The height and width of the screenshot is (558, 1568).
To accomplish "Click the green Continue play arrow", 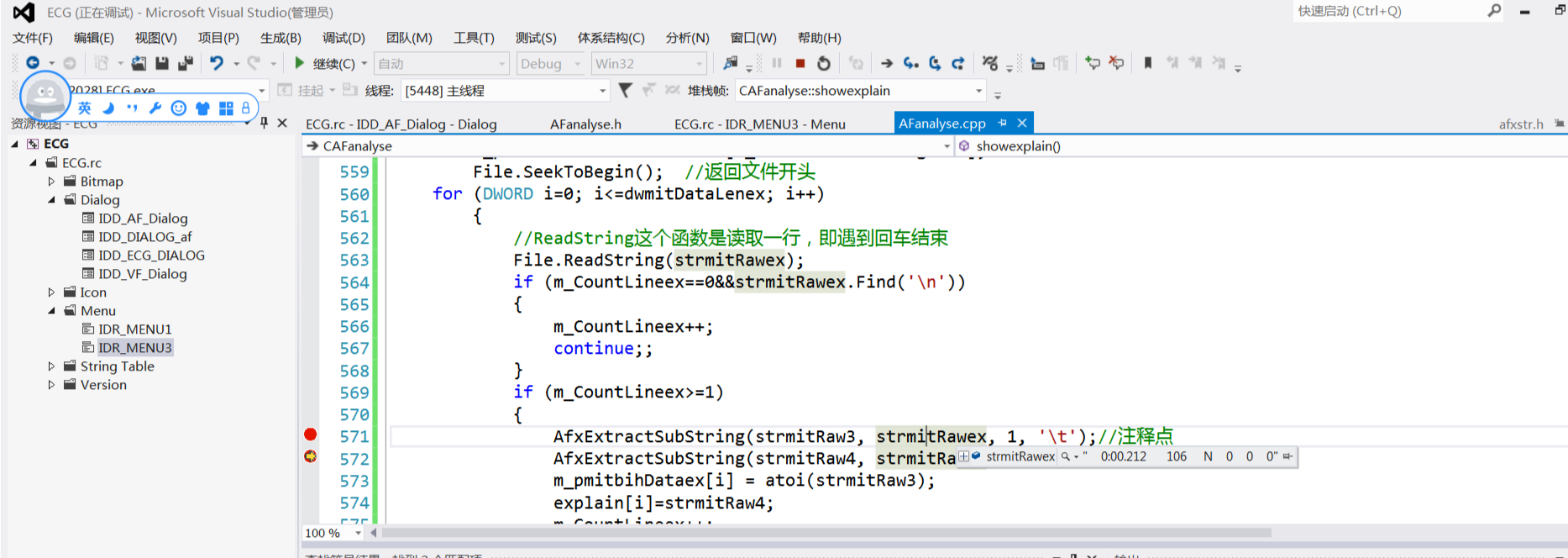I will 299,63.
